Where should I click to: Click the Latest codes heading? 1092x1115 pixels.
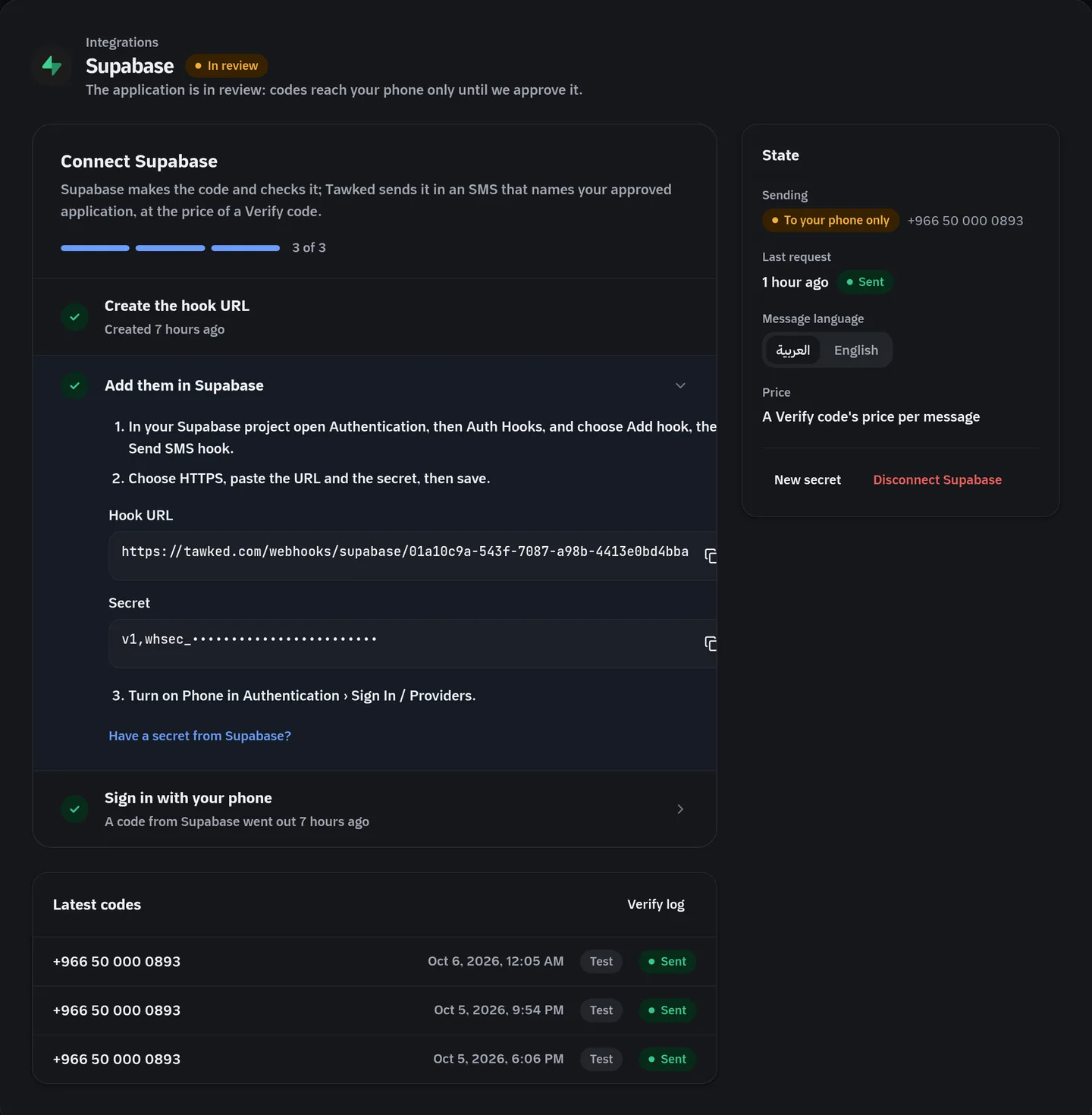click(x=97, y=904)
